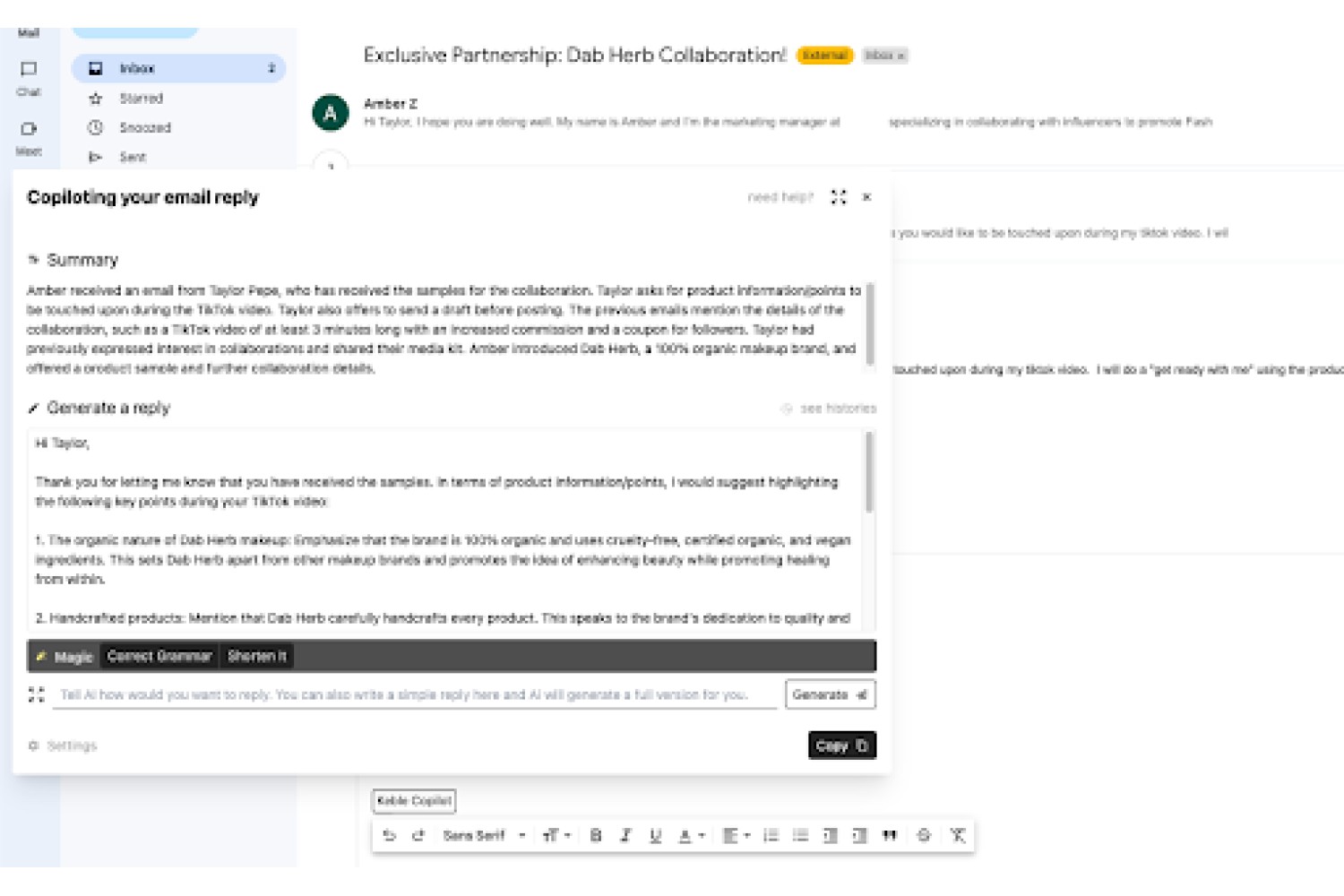Open the Meet section in sidebar
The width and height of the screenshot is (1344, 896).
tap(29, 138)
